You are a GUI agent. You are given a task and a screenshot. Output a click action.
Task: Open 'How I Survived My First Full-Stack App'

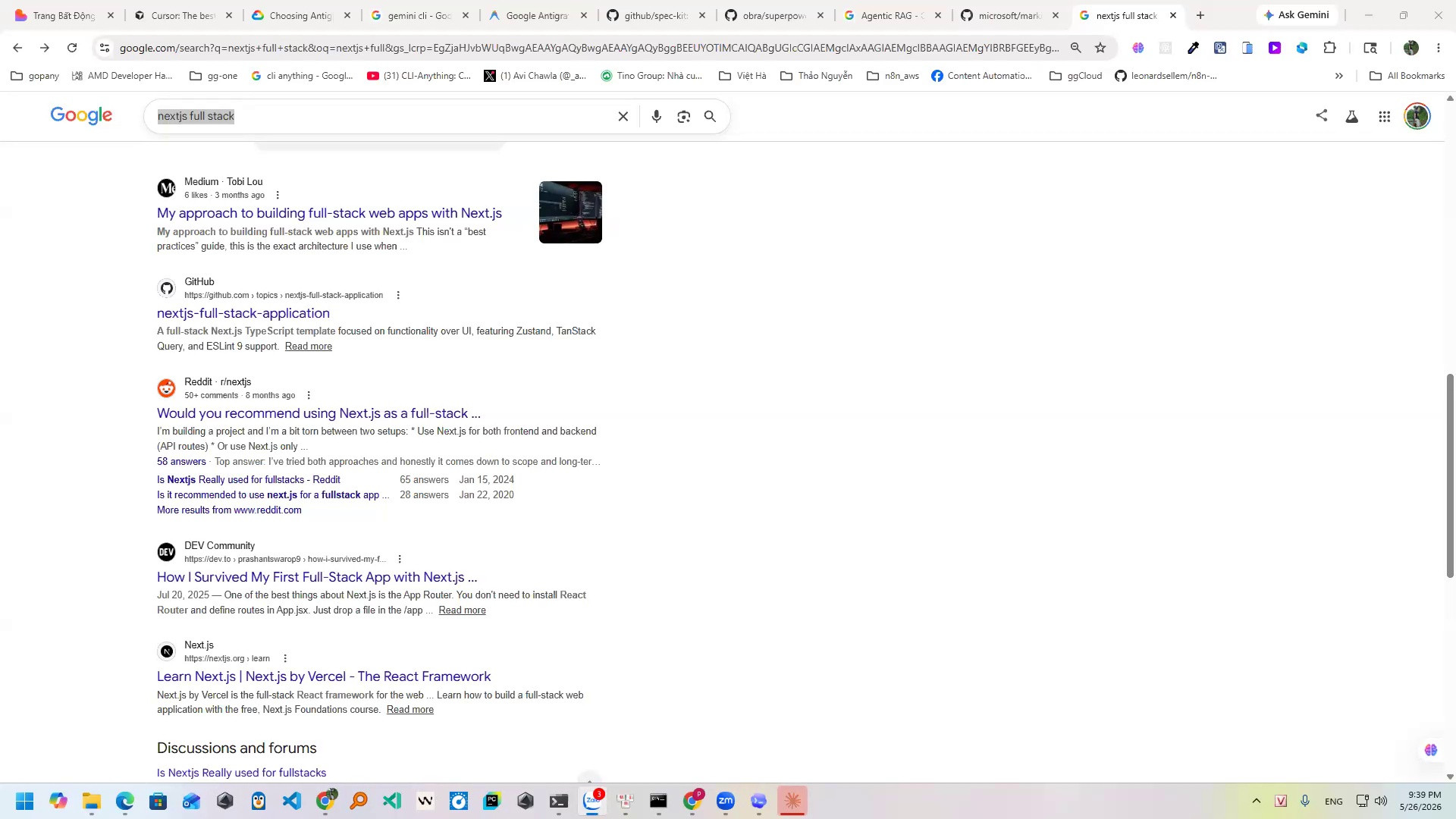317,578
